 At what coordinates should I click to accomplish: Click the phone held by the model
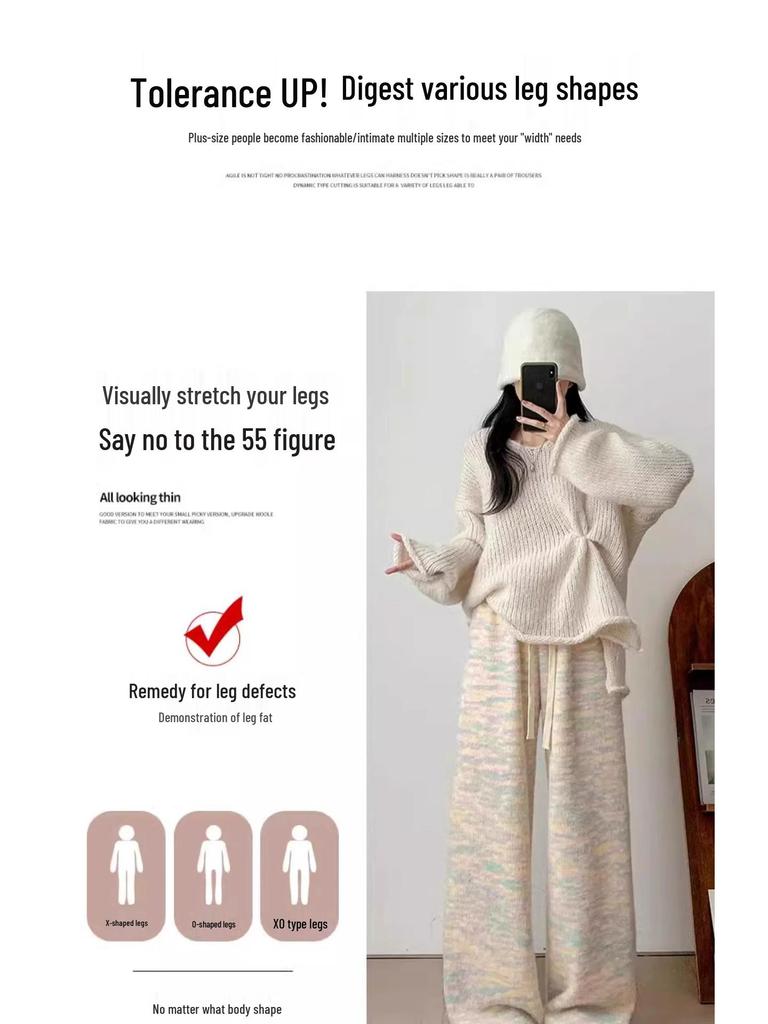(x=539, y=392)
